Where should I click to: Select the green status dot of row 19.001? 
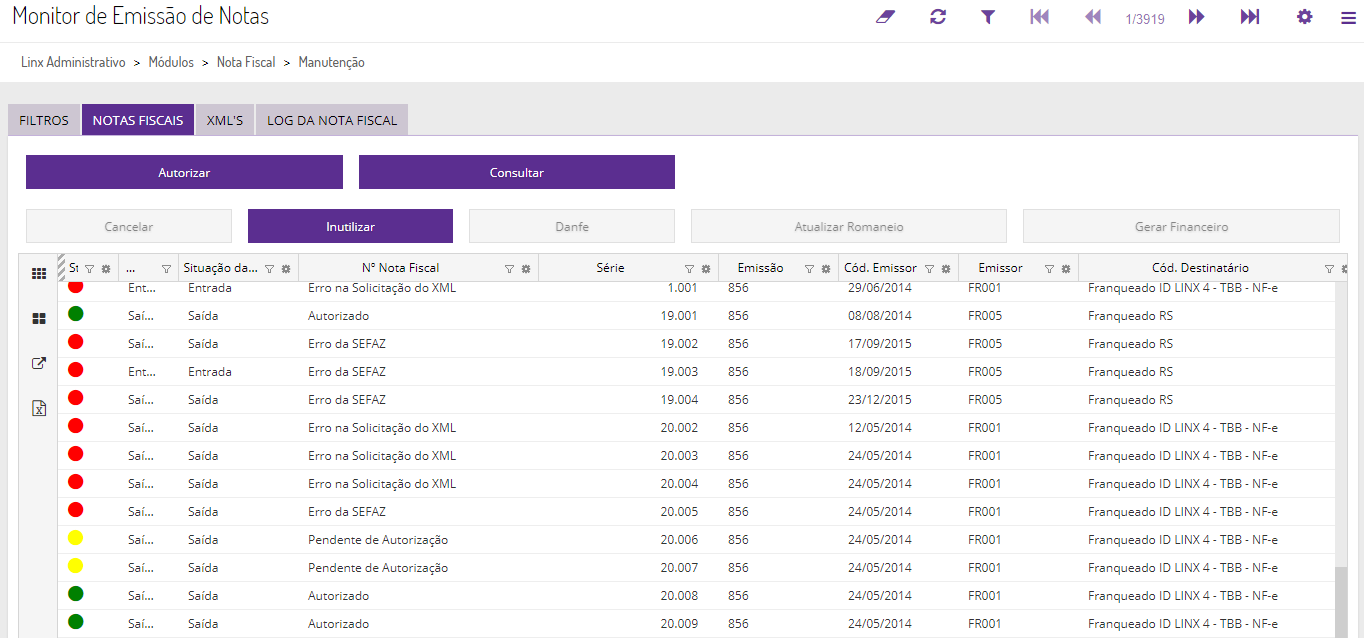(76, 314)
